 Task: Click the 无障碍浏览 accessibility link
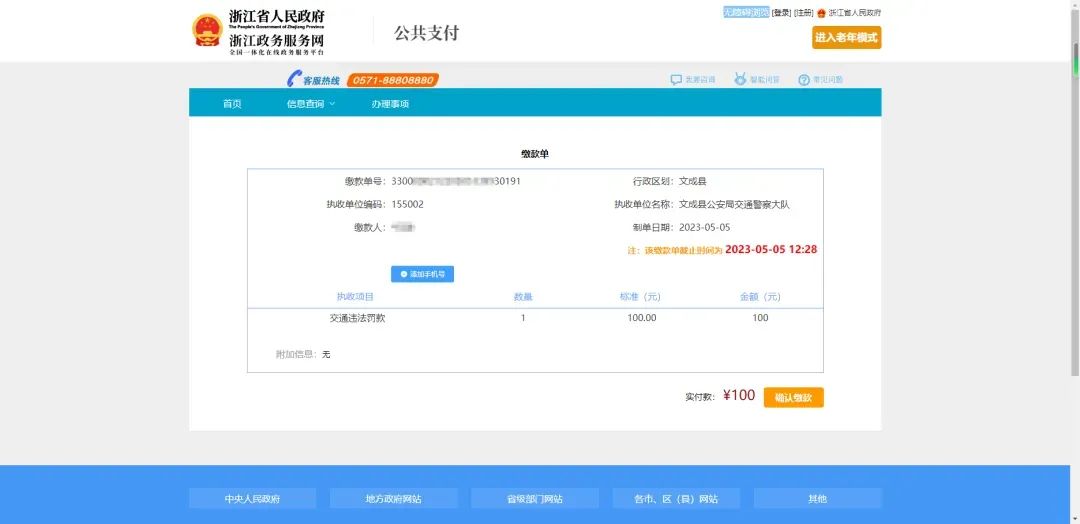click(746, 12)
